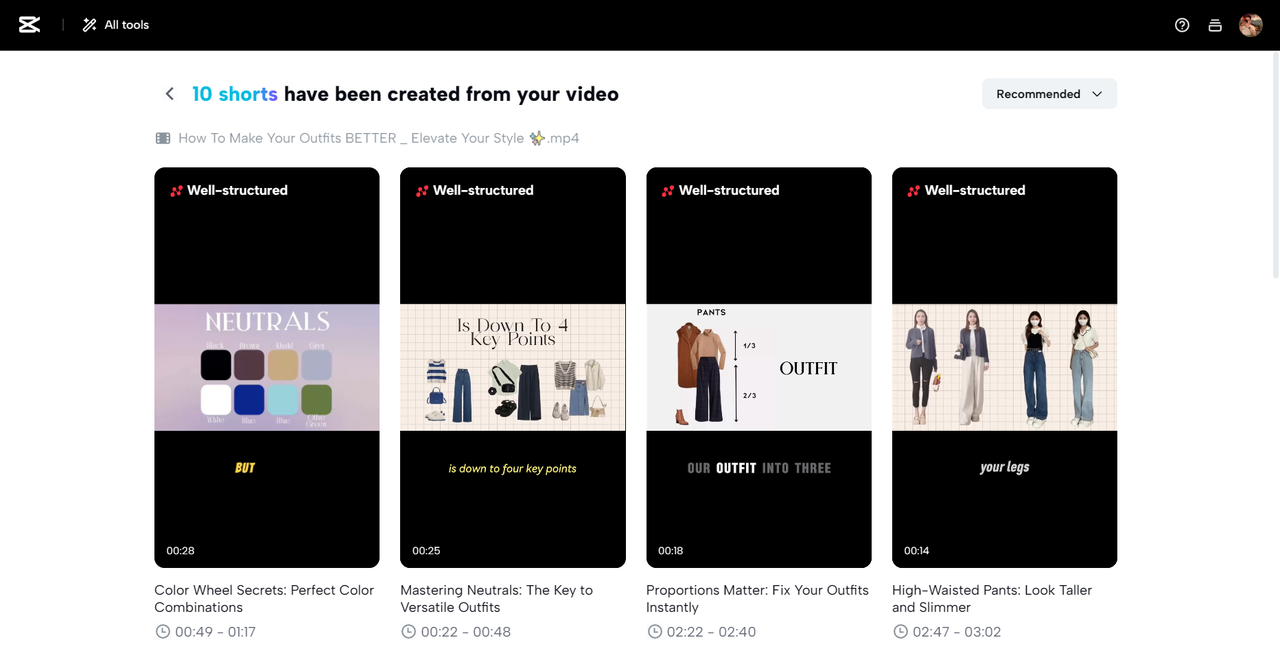The image size is (1280, 664).
Task: Click caption 'is down to four key points'
Action: coord(513,468)
